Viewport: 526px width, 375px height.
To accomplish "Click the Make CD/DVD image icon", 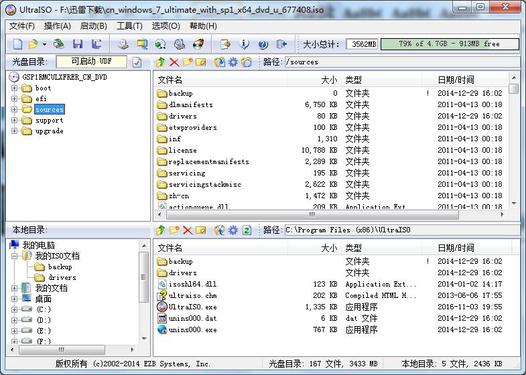I will (x=123, y=44).
